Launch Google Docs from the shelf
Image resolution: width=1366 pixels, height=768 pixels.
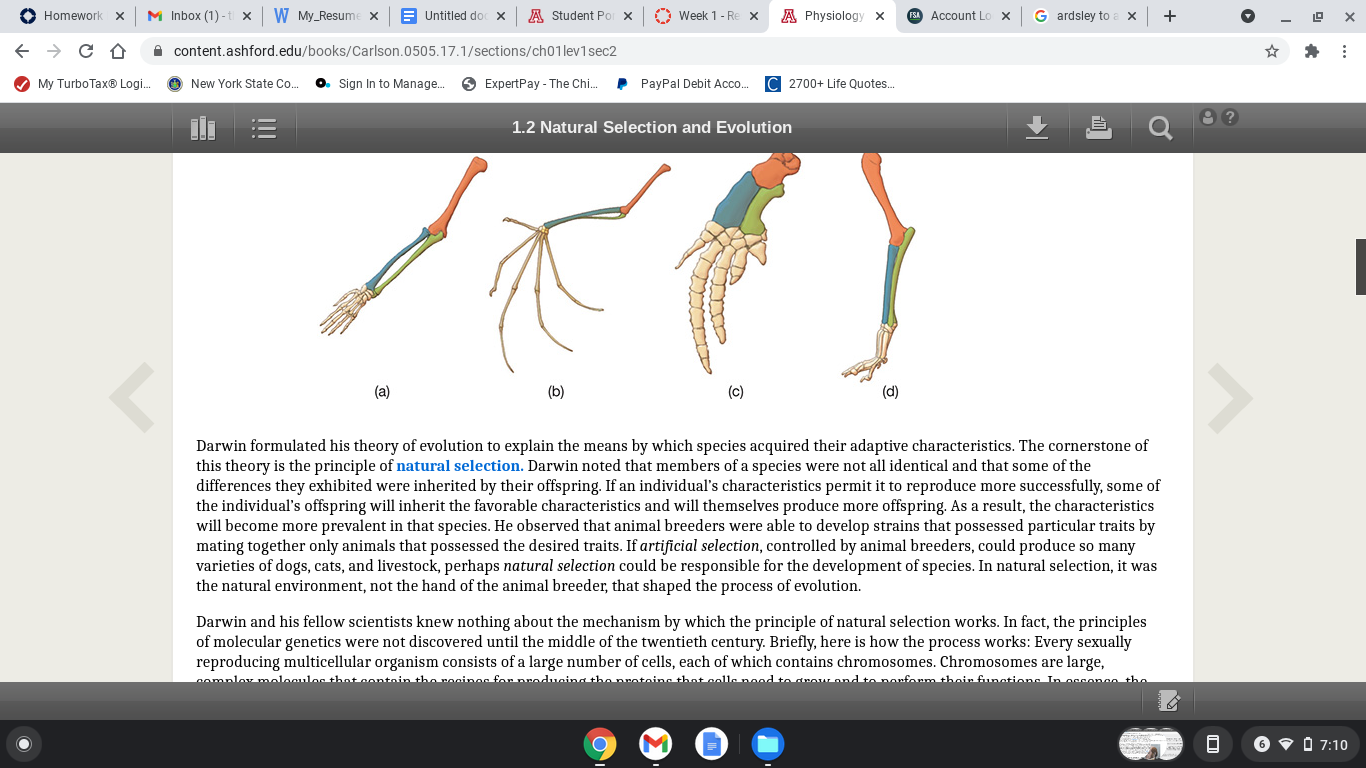(712, 744)
